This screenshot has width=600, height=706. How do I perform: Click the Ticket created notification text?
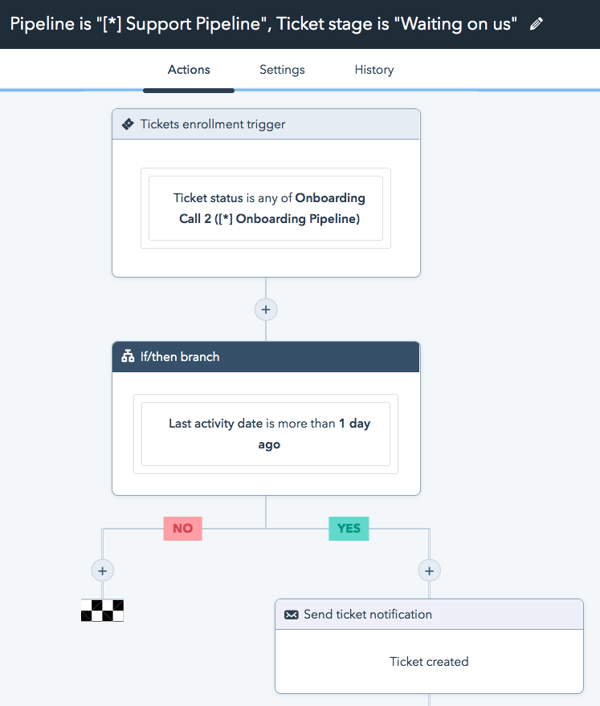[x=429, y=661]
